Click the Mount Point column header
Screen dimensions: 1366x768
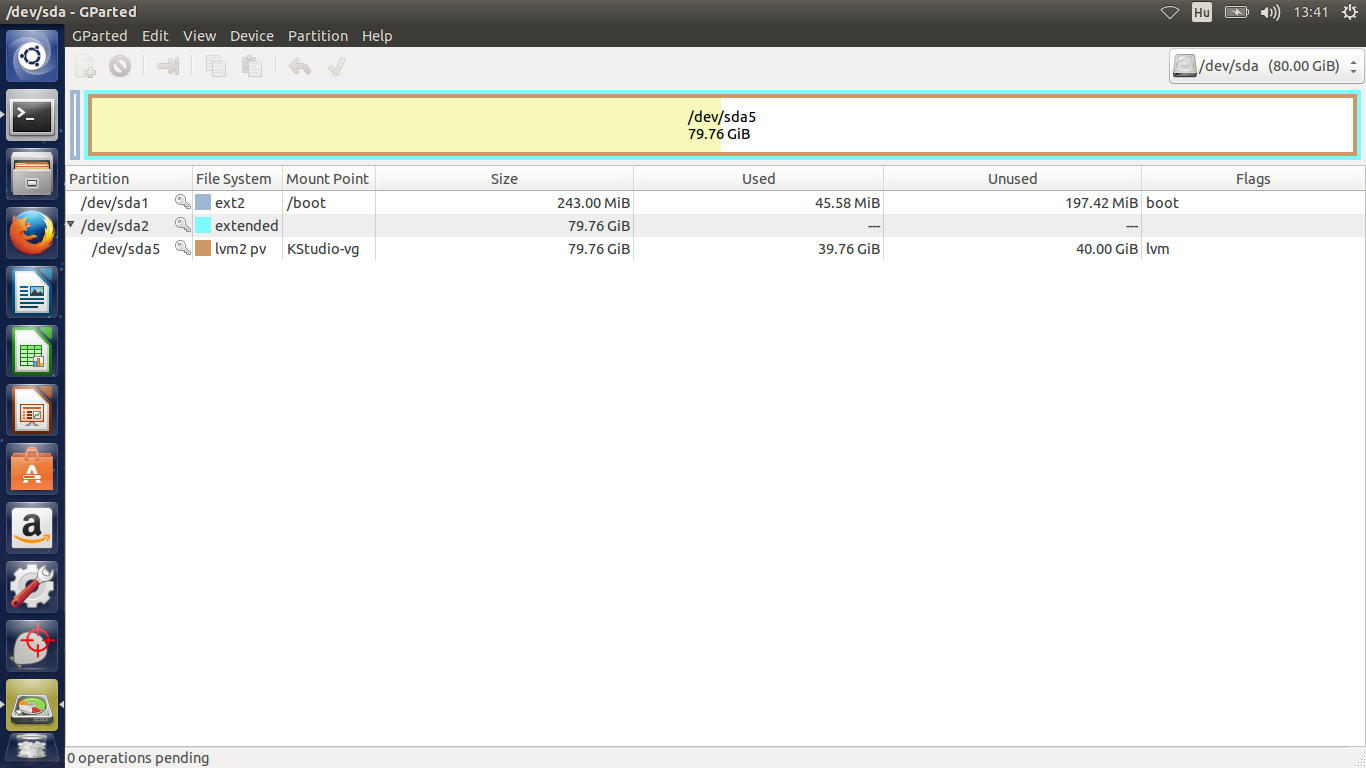click(x=329, y=178)
